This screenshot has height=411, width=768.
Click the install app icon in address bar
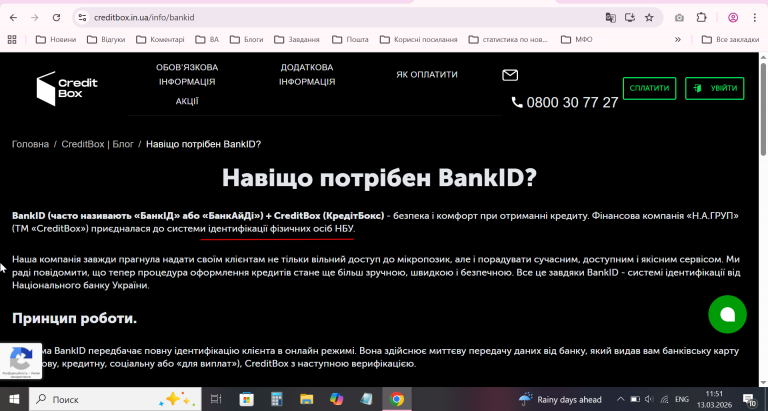(x=630, y=18)
